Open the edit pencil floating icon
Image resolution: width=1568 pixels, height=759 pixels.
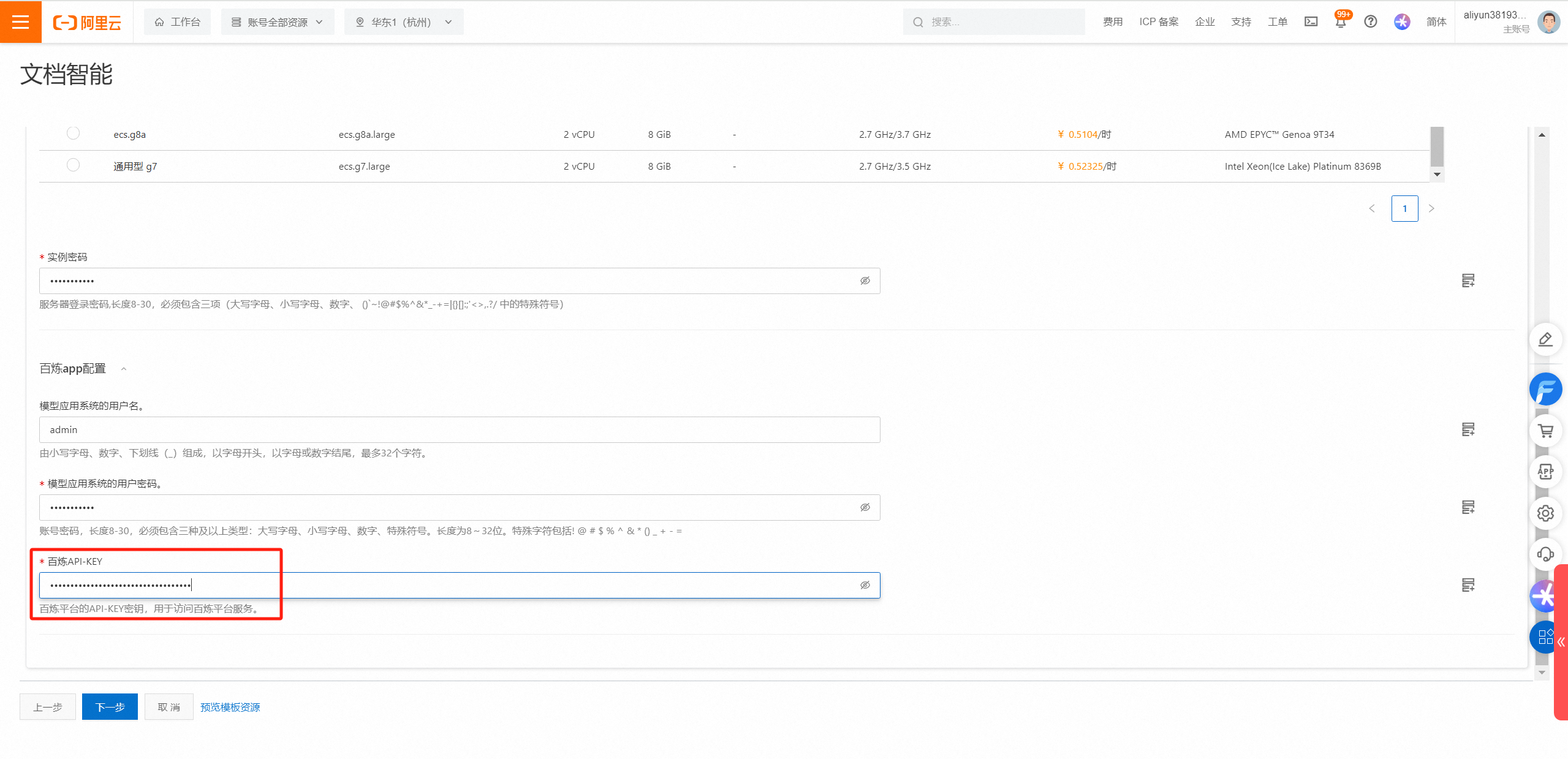pos(1545,339)
